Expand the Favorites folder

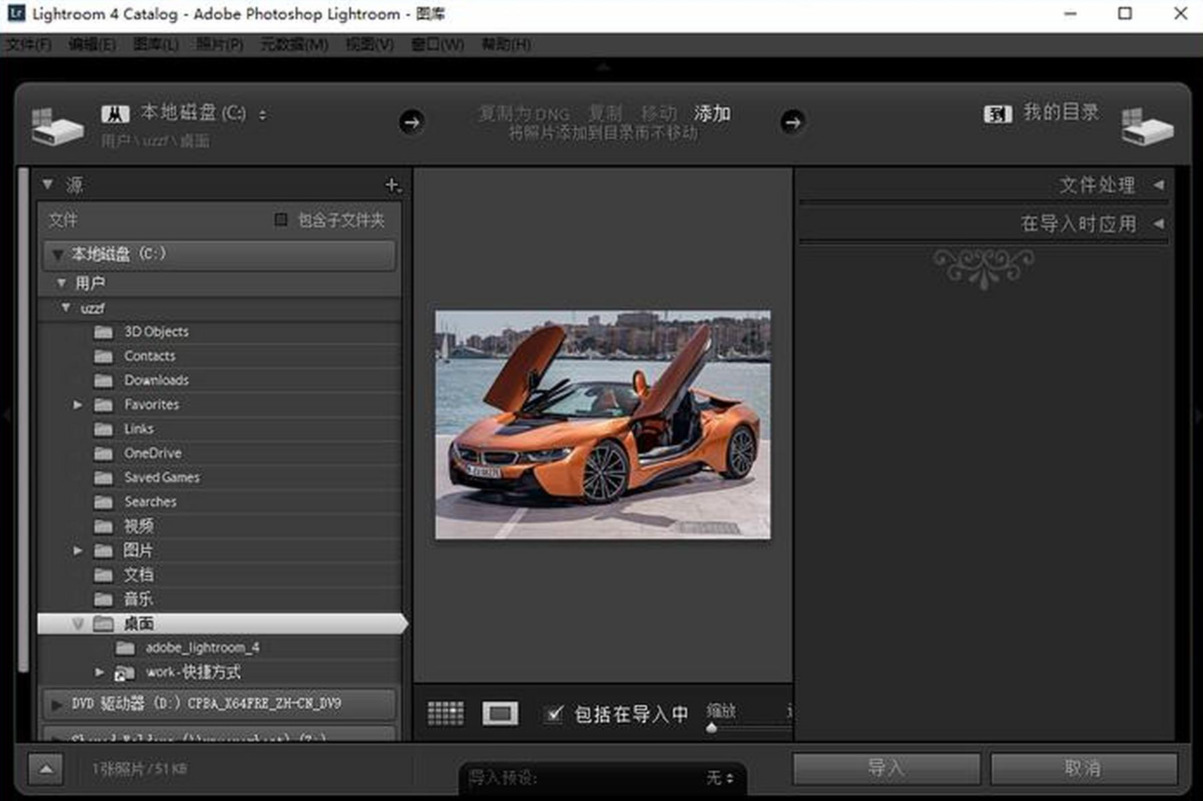point(78,405)
